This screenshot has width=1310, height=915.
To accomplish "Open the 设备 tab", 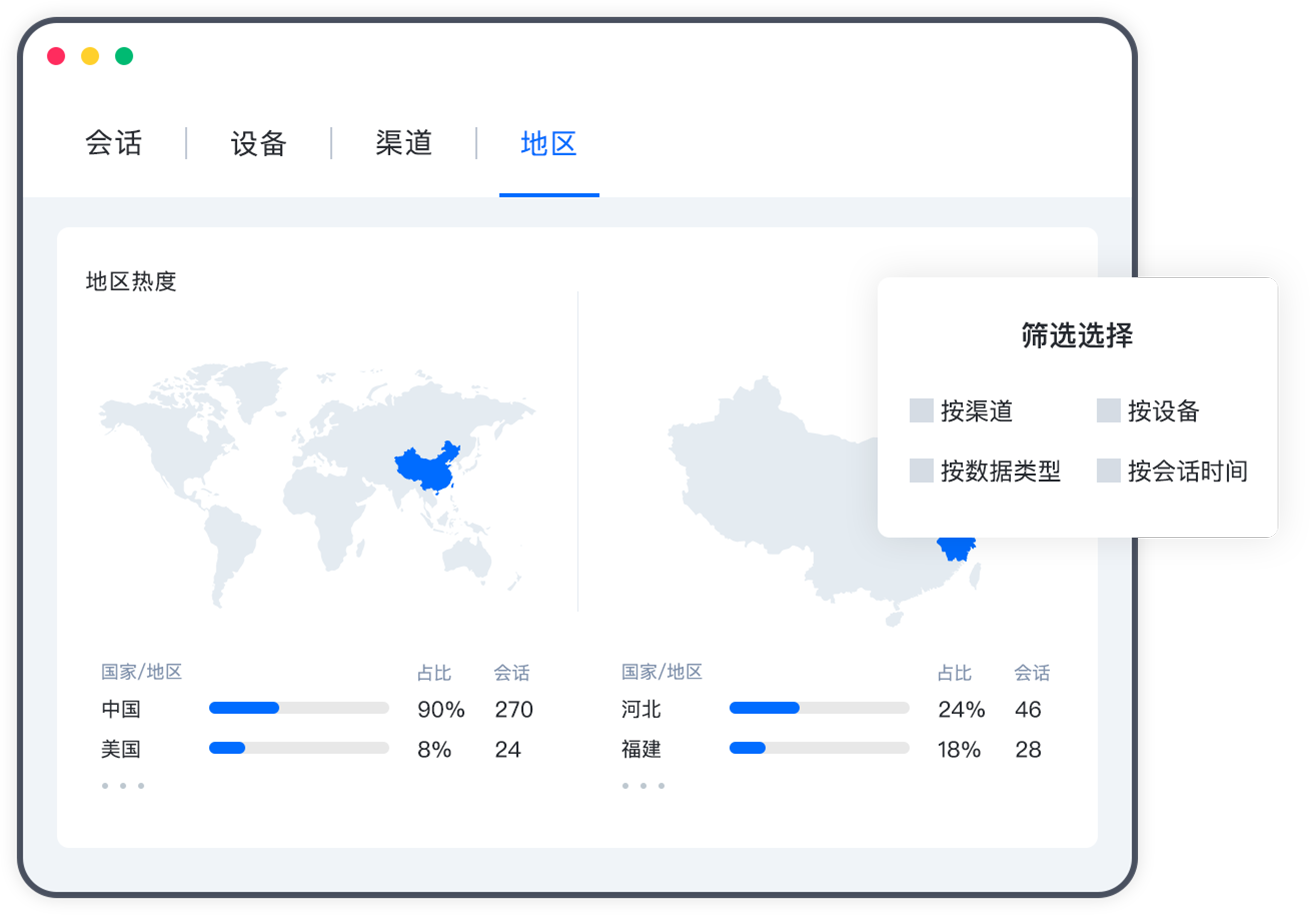I will point(259,144).
